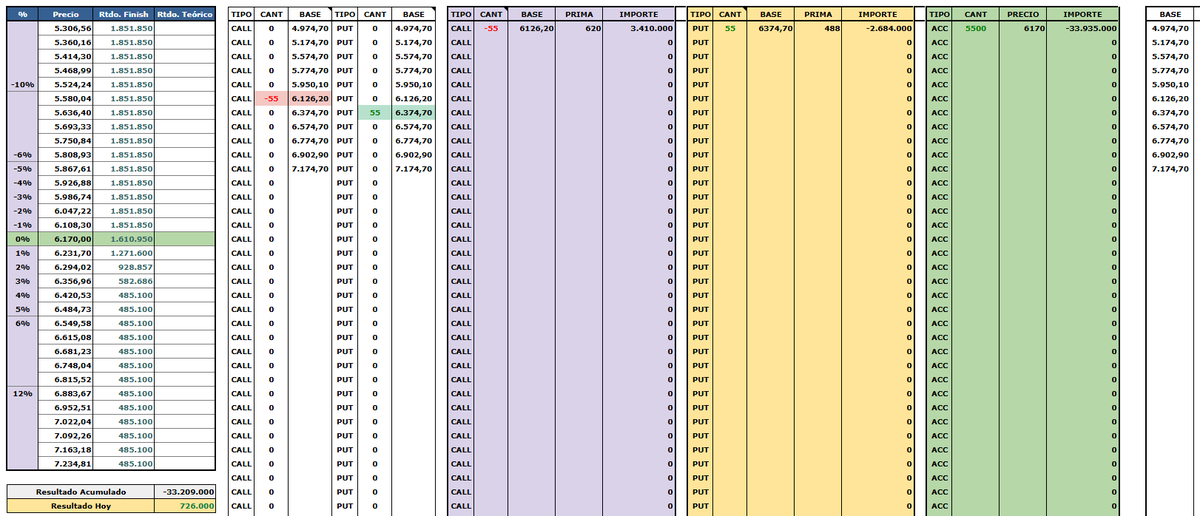Click base 6126,20 in purple CALL section
1200x516 pixels.
(531, 29)
